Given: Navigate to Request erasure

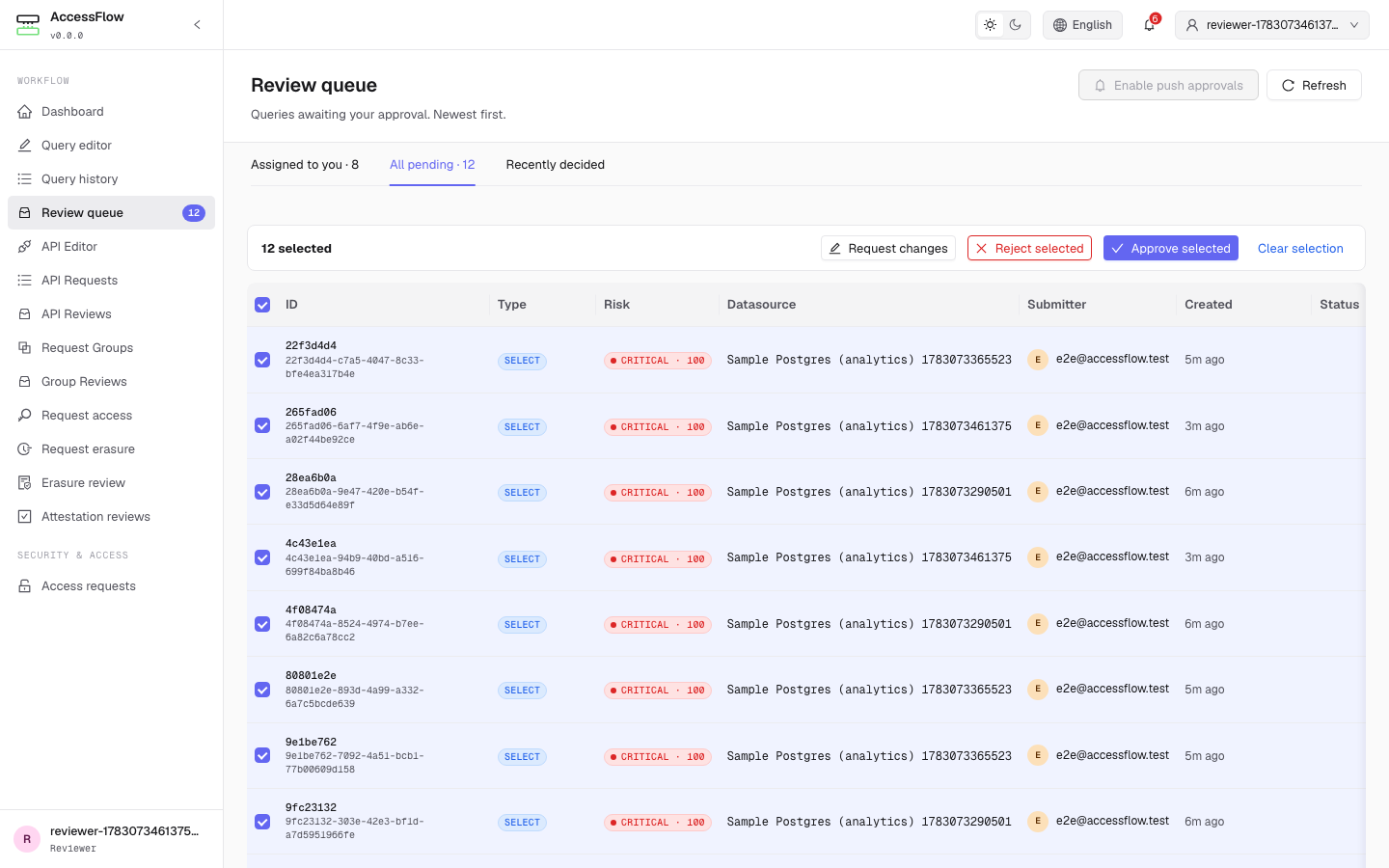Looking at the screenshot, I should 111,449.
